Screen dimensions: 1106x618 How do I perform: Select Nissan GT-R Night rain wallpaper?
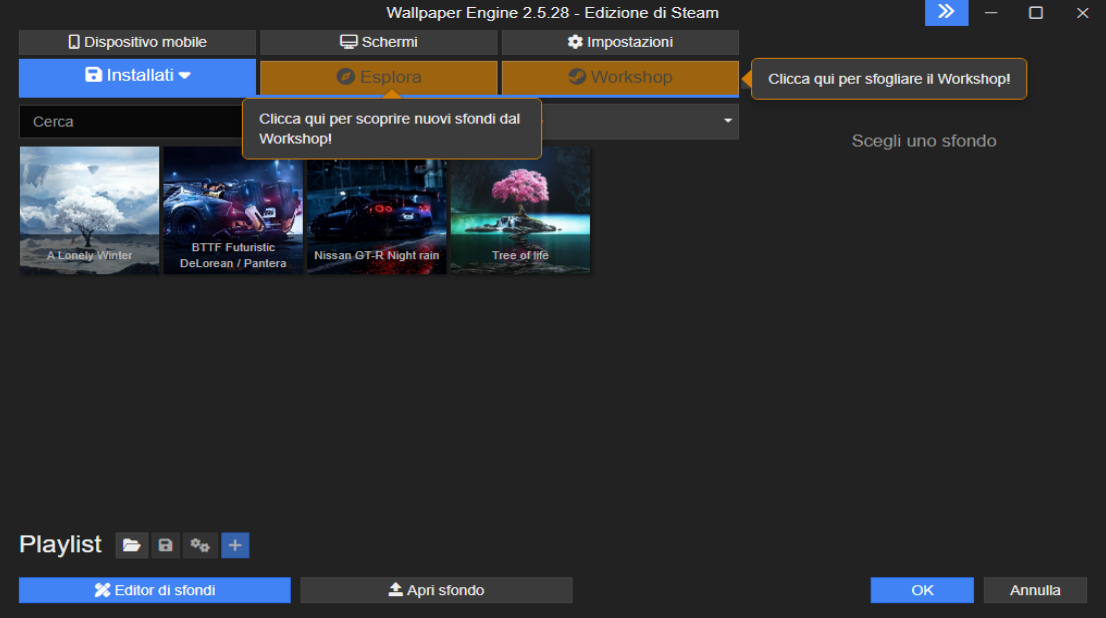pyautogui.click(x=377, y=210)
